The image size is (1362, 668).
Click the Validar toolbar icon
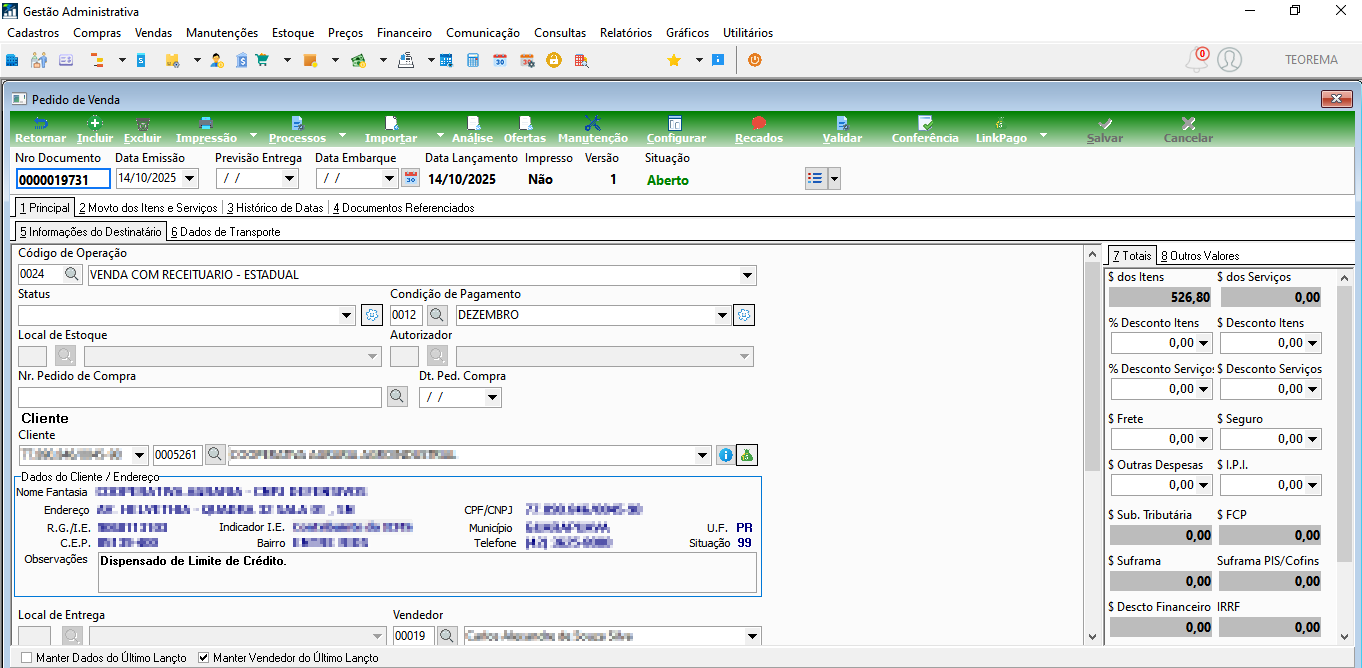[842, 123]
